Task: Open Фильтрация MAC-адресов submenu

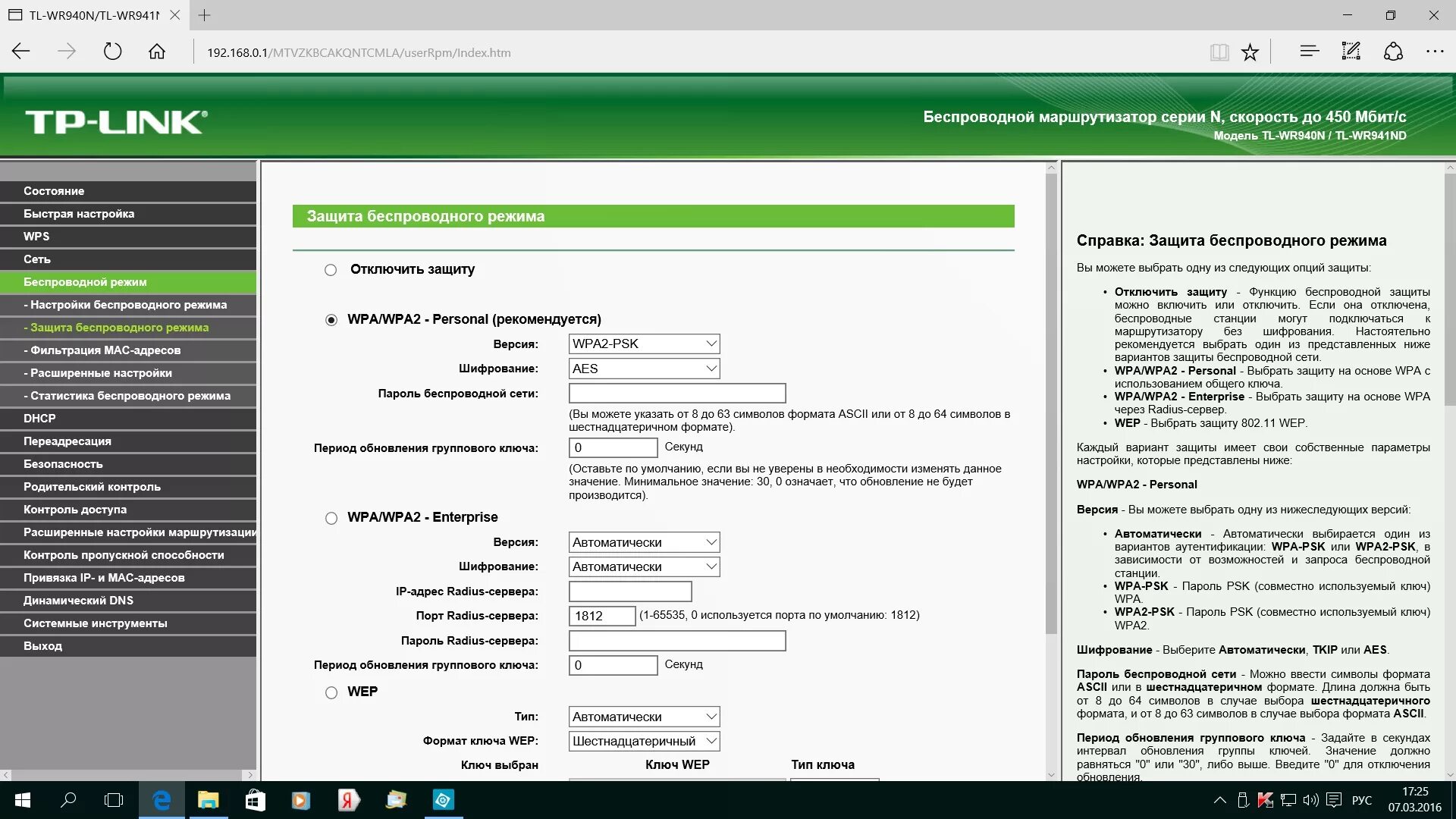Action: coord(128,350)
